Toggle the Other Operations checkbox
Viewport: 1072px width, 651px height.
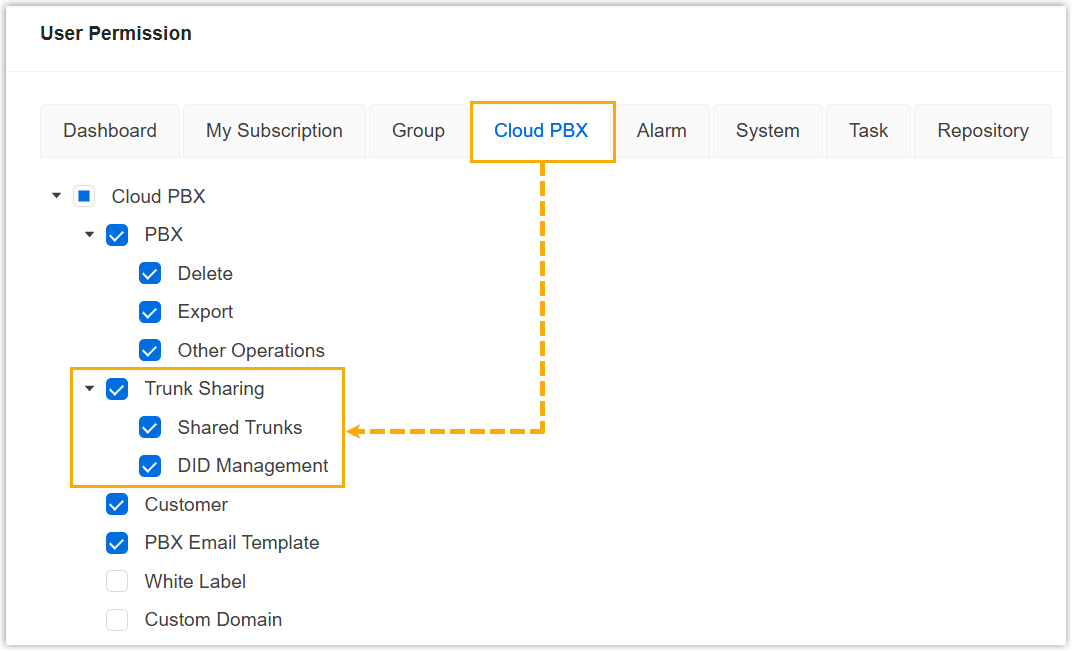(150, 351)
